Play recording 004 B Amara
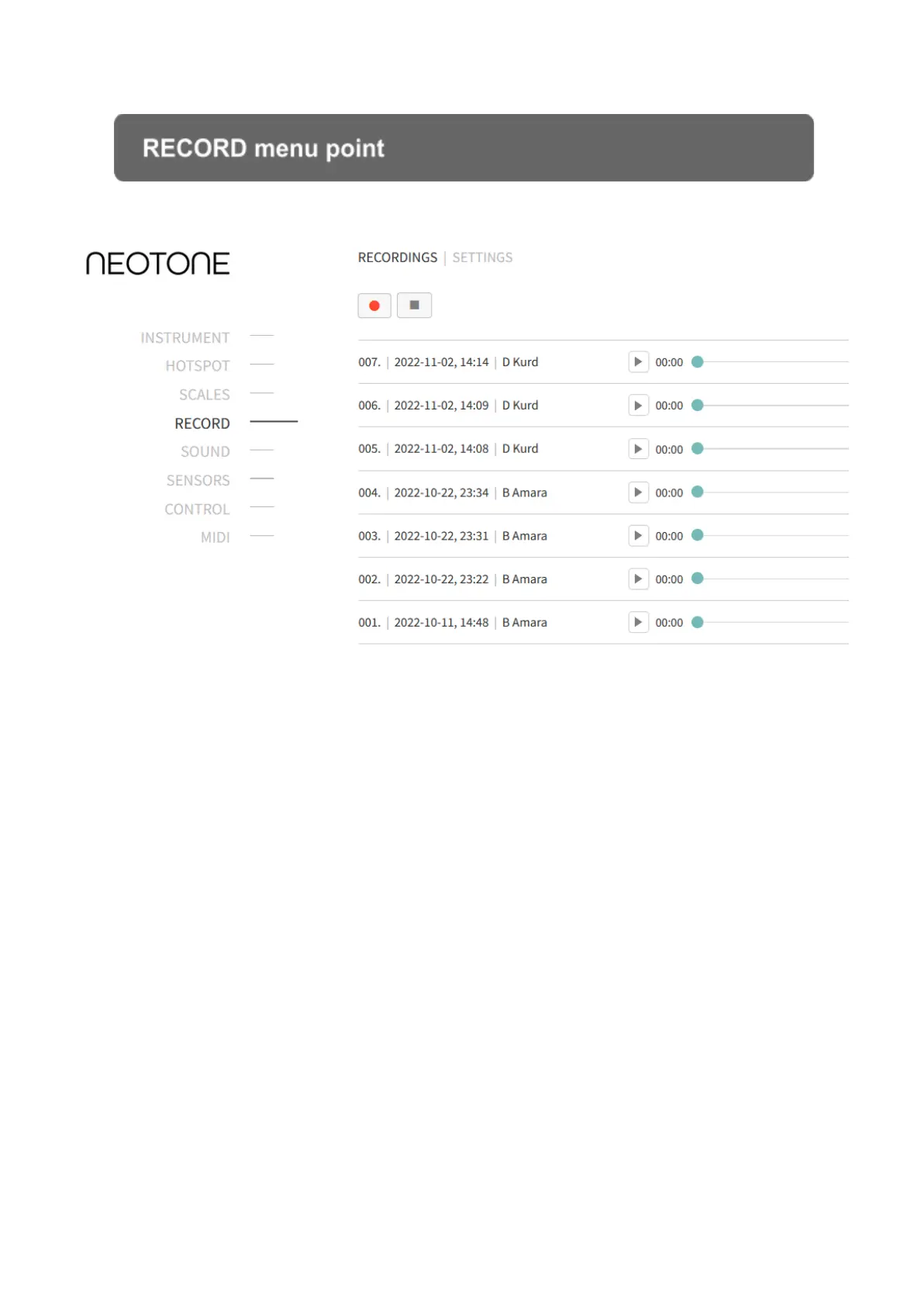Image resolution: width=924 pixels, height=1306 pixels. [638, 492]
